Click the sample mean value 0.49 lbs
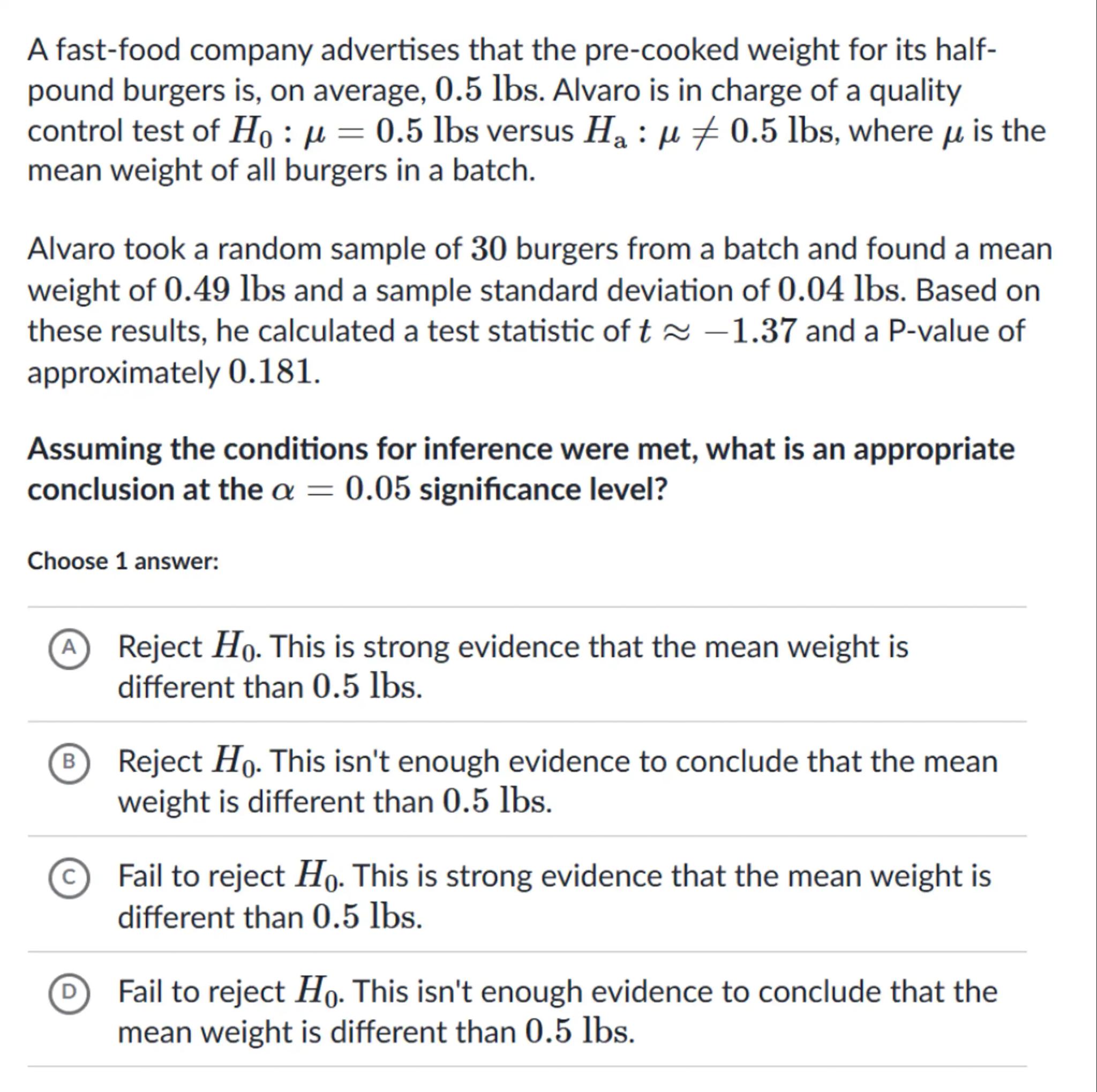 [x=225, y=291]
